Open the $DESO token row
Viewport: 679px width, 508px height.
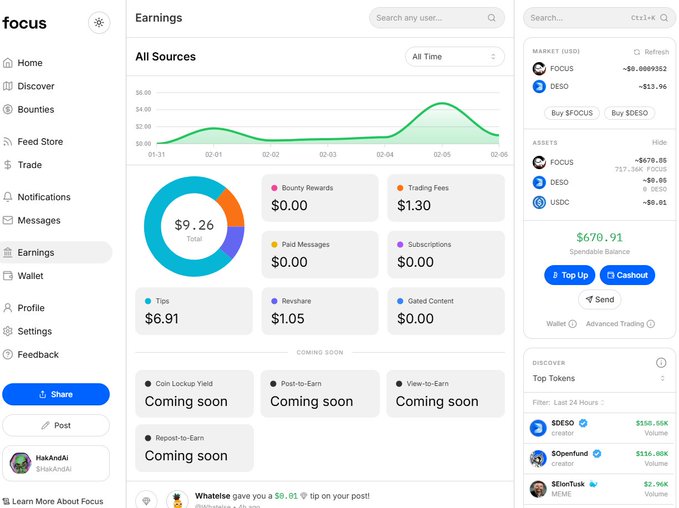[x=599, y=428]
